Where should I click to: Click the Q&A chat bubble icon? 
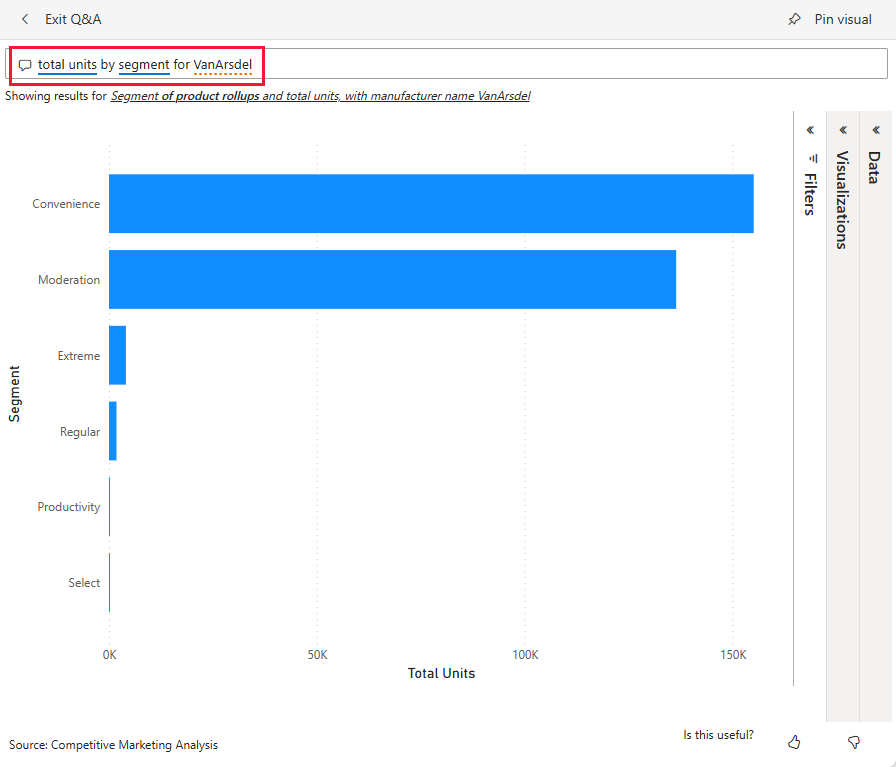click(x=25, y=65)
